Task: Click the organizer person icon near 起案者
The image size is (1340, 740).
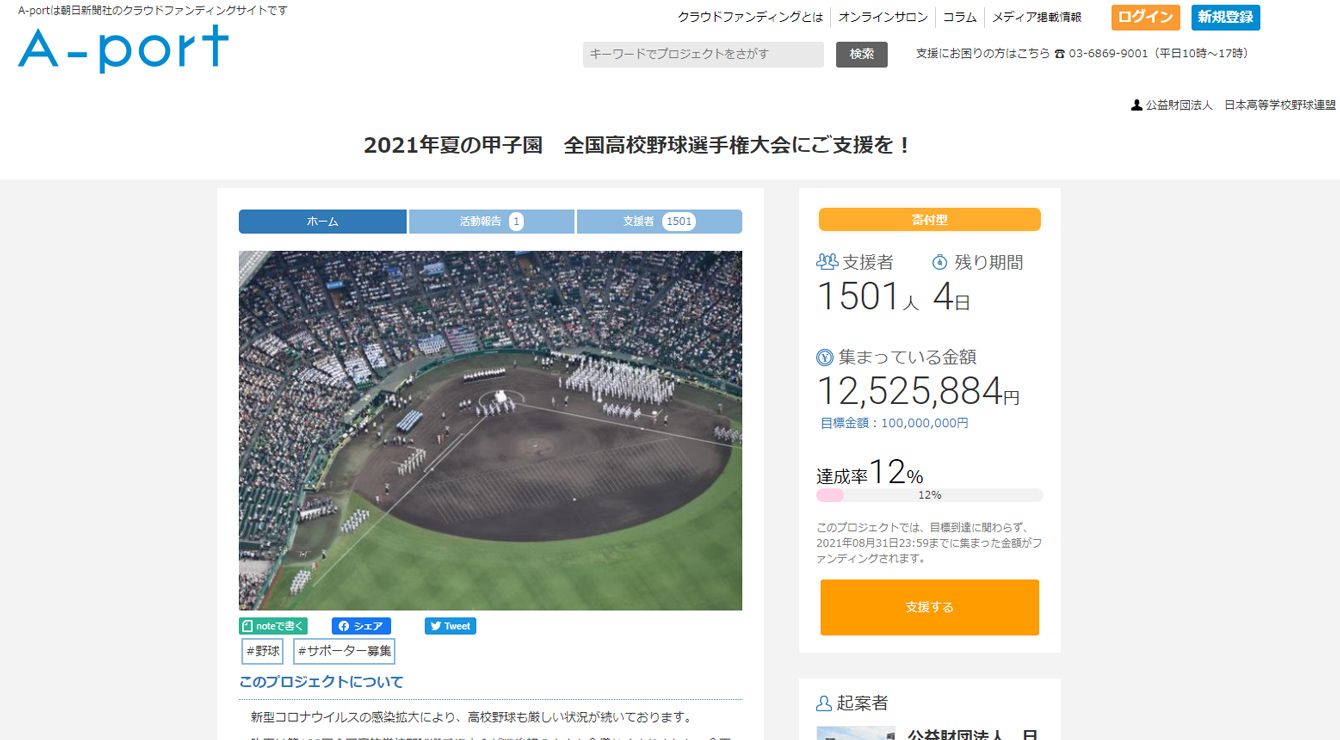Action: [824, 703]
